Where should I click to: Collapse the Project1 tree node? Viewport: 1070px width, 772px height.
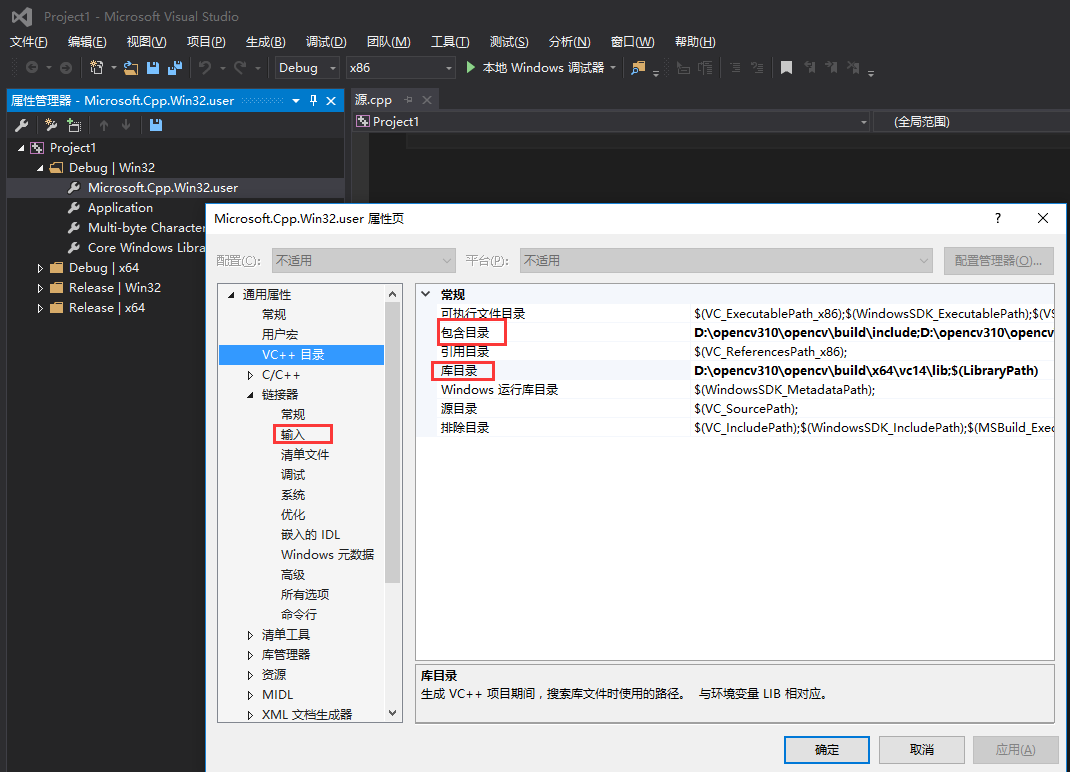click(21, 147)
